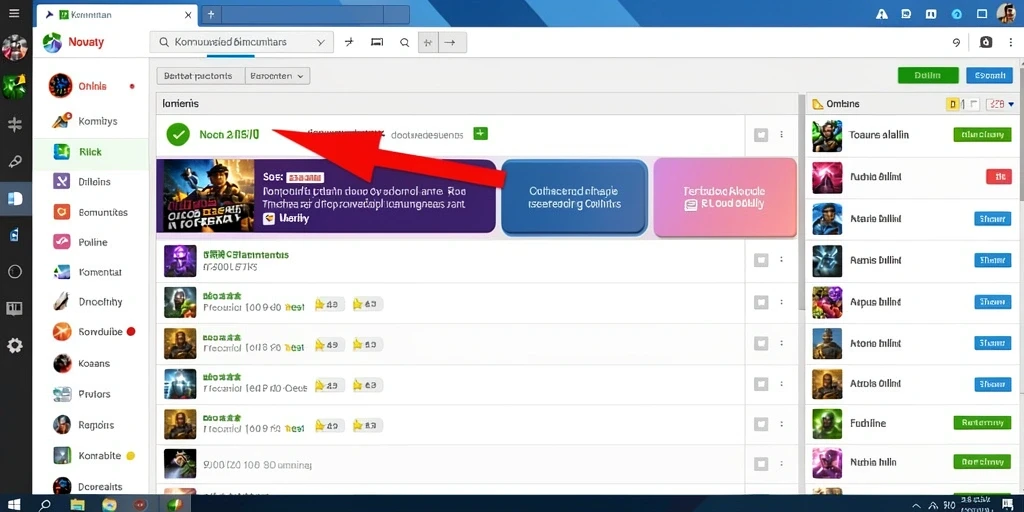Open the 328 dropdown arrow in Omtins header
This screenshot has height=512, width=1024.
[x=1012, y=104]
